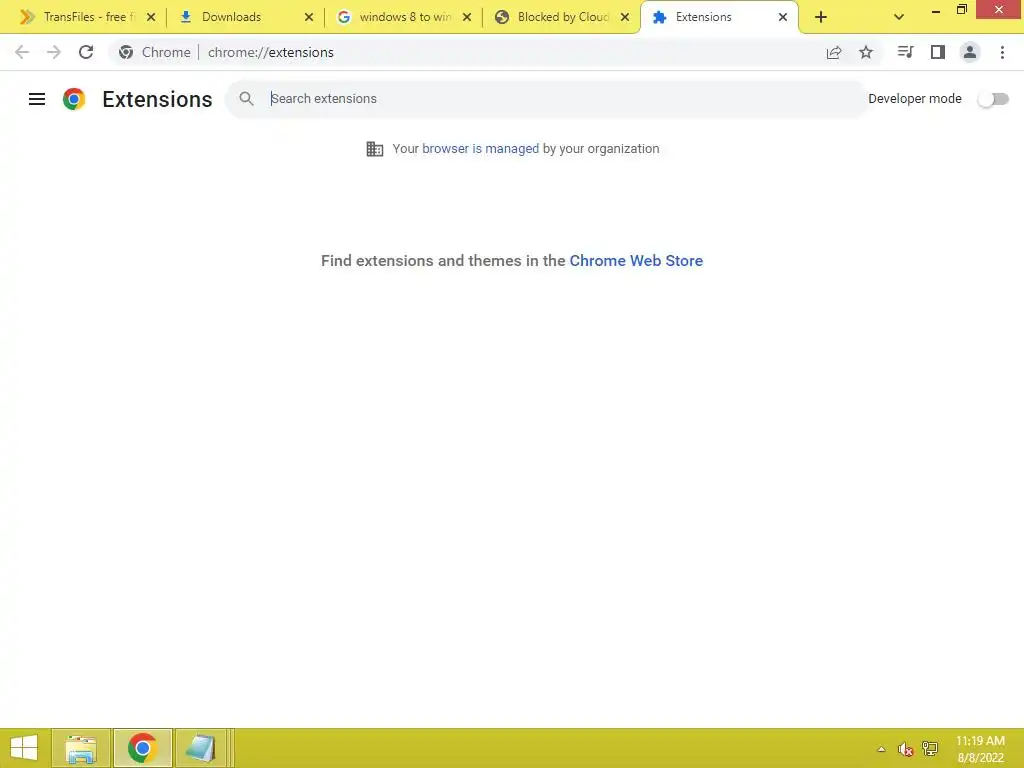Close the Blocked by Cloud tab

tap(625, 17)
